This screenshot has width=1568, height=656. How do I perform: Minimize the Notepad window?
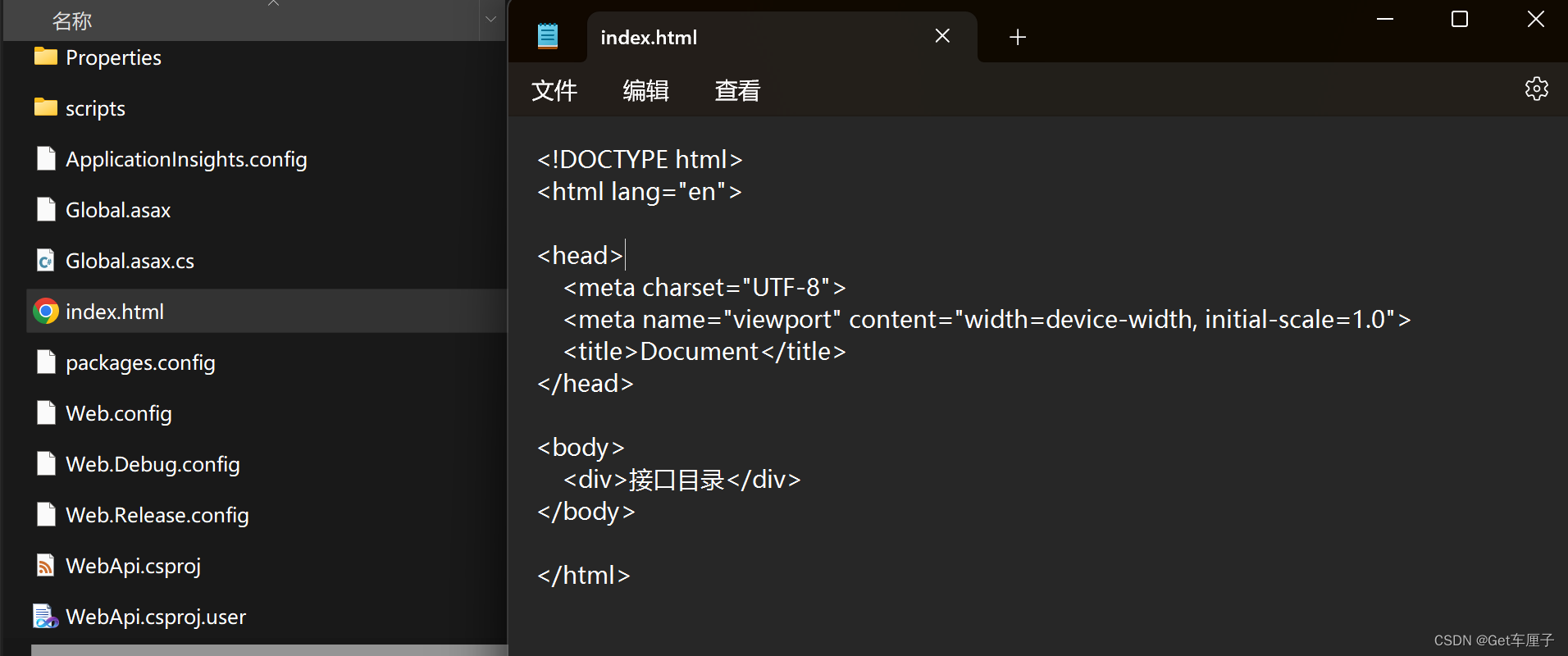(1385, 19)
